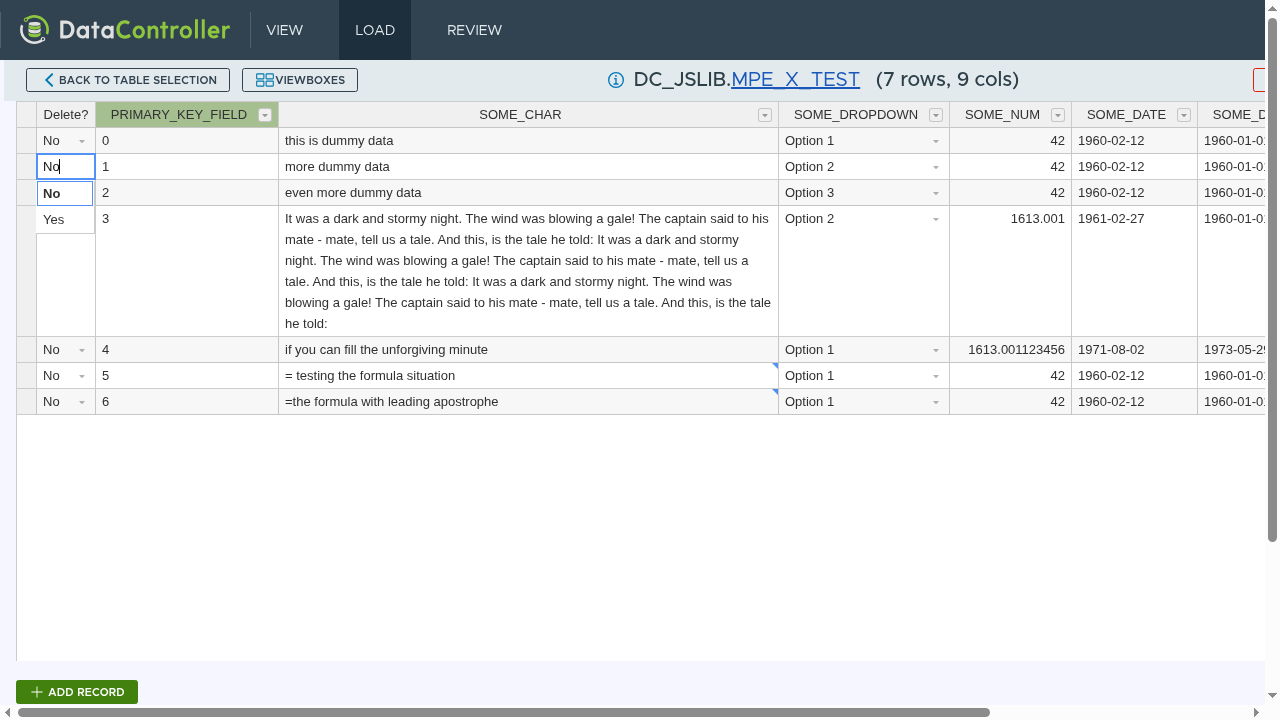Image resolution: width=1280 pixels, height=720 pixels.
Task: Switch to the REVIEW tab
Action: [474, 30]
